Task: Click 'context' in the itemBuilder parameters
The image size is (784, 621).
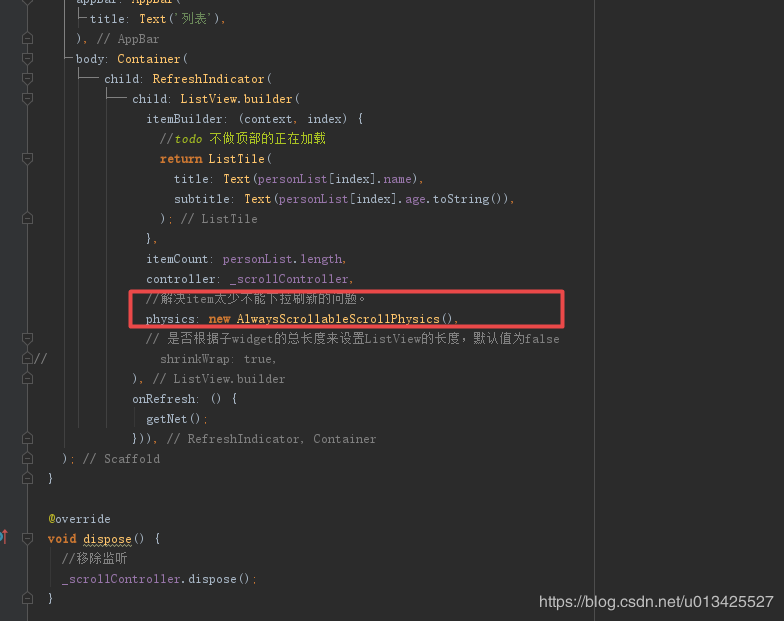Action: click(268, 119)
